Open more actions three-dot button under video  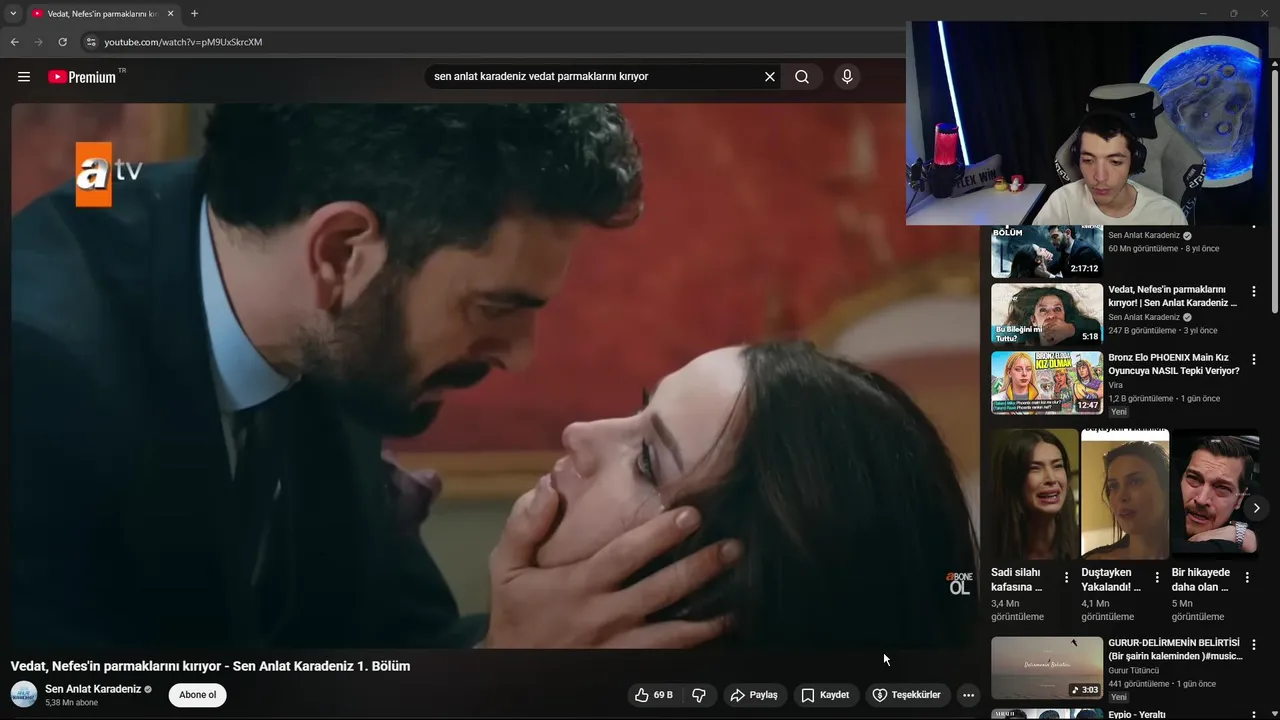coord(968,695)
